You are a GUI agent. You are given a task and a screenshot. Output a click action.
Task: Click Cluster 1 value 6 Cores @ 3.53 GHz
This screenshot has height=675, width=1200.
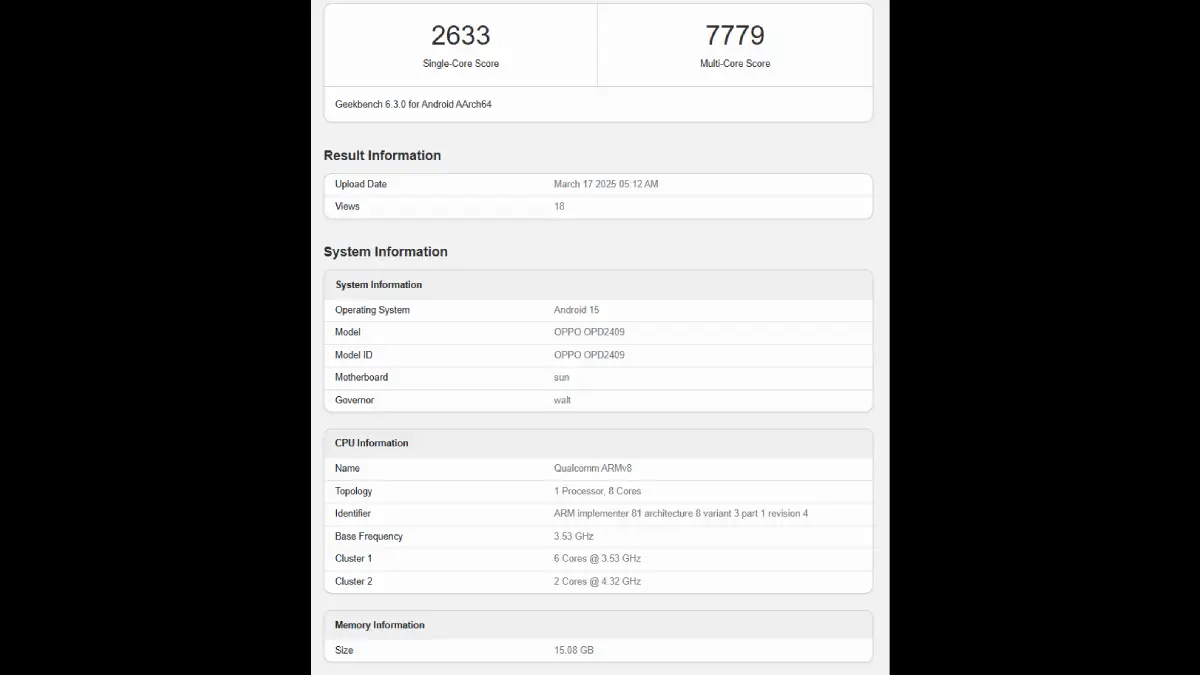tap(597, 559)
